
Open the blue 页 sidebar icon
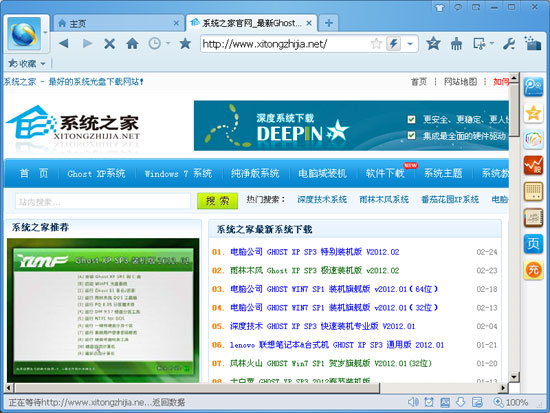click(x=533, y=244)
